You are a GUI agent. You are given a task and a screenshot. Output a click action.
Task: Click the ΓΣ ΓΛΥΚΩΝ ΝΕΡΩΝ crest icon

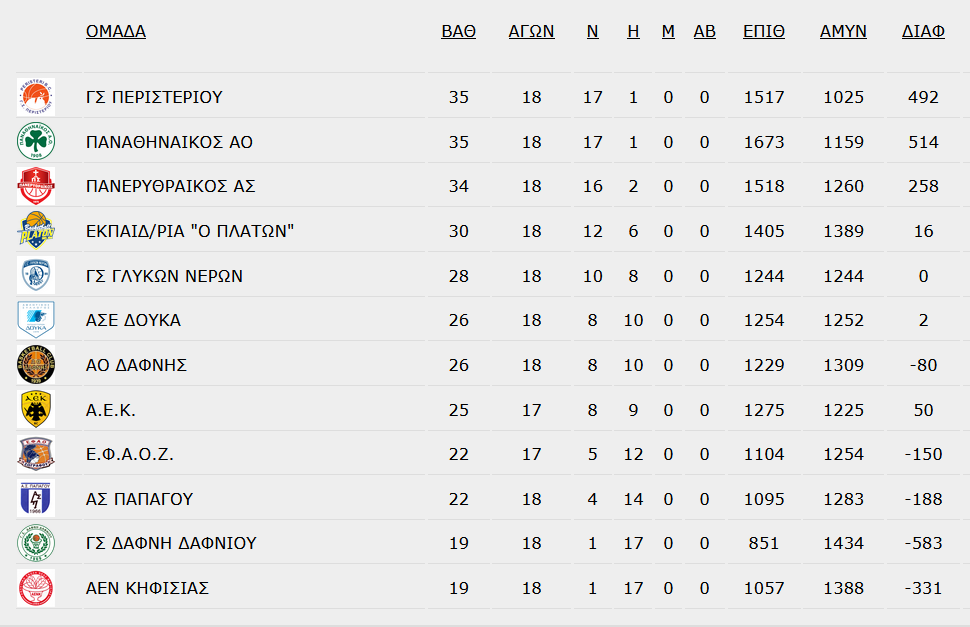[x=36, y=275]
